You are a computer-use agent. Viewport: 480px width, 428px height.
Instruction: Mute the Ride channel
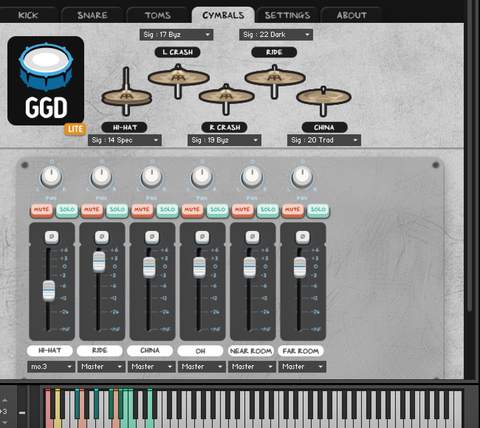coord(92,210)
